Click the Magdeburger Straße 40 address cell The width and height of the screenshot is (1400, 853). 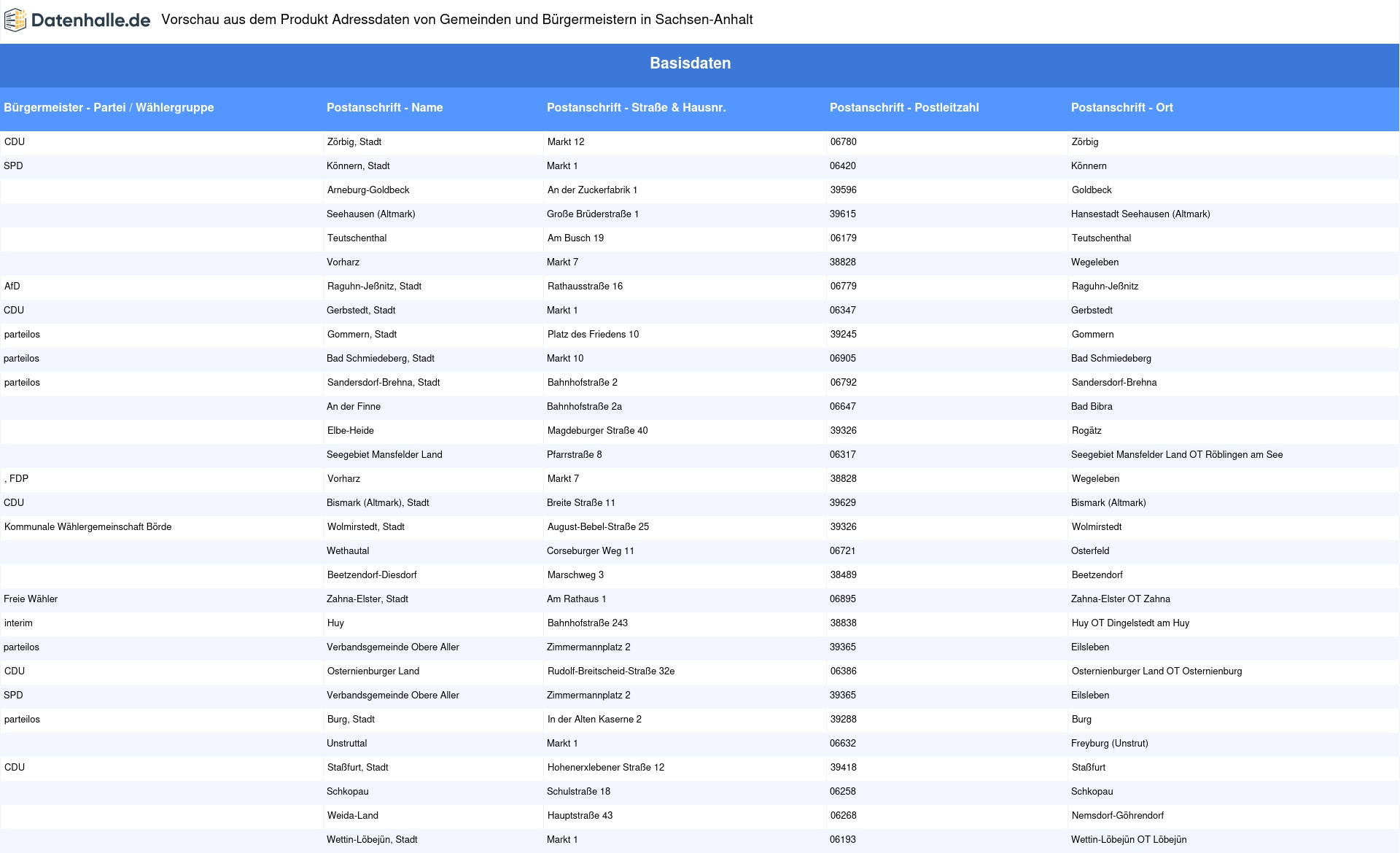597,431
